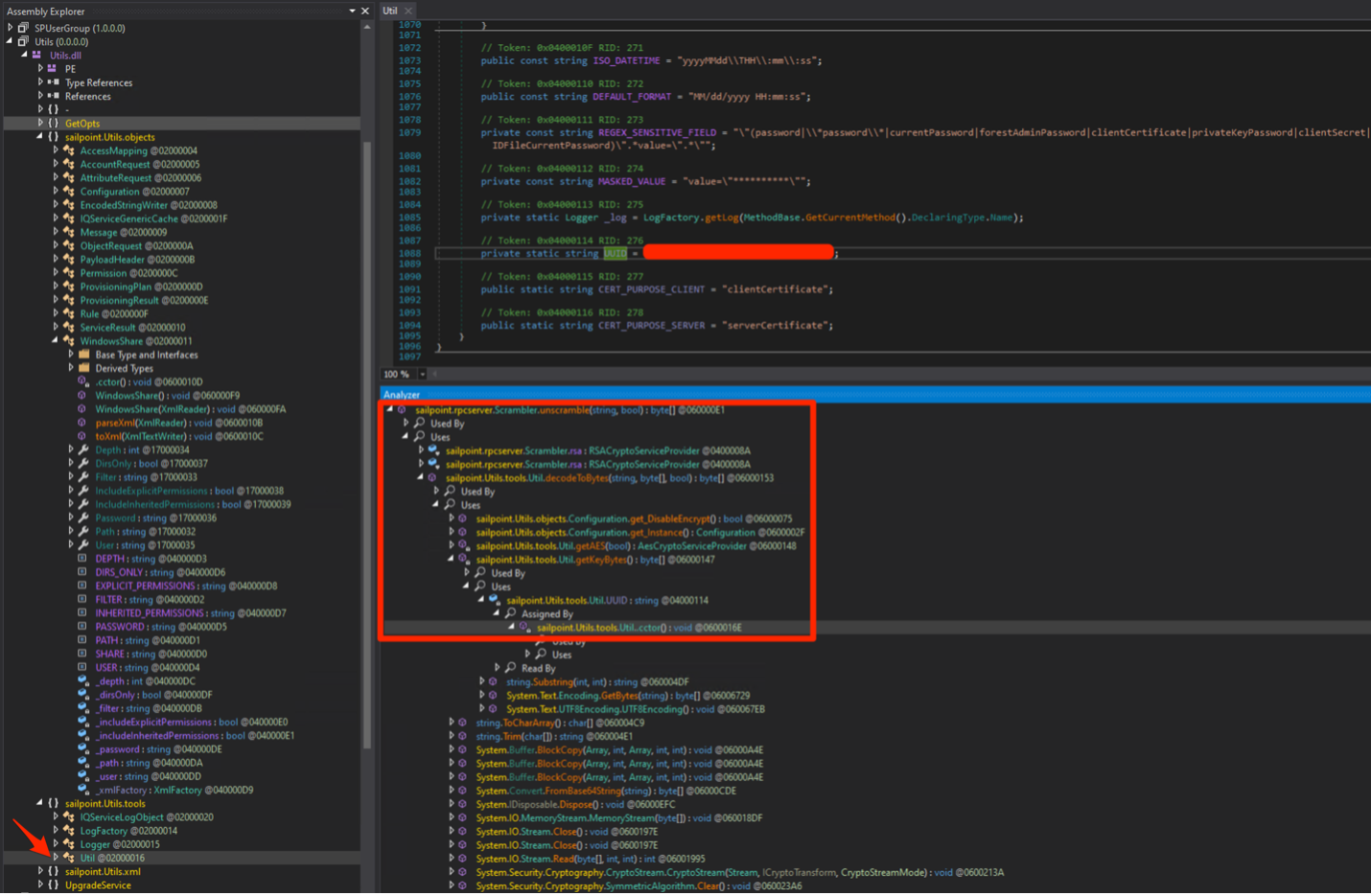Click the Assembly Explorer vertical scrollbar
This screenshot has width=1371, height=896.
tap(367, 446)
